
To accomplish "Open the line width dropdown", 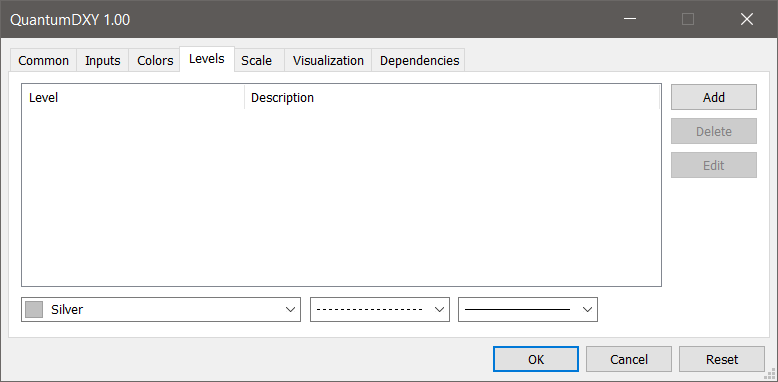I will click(527, 310).
